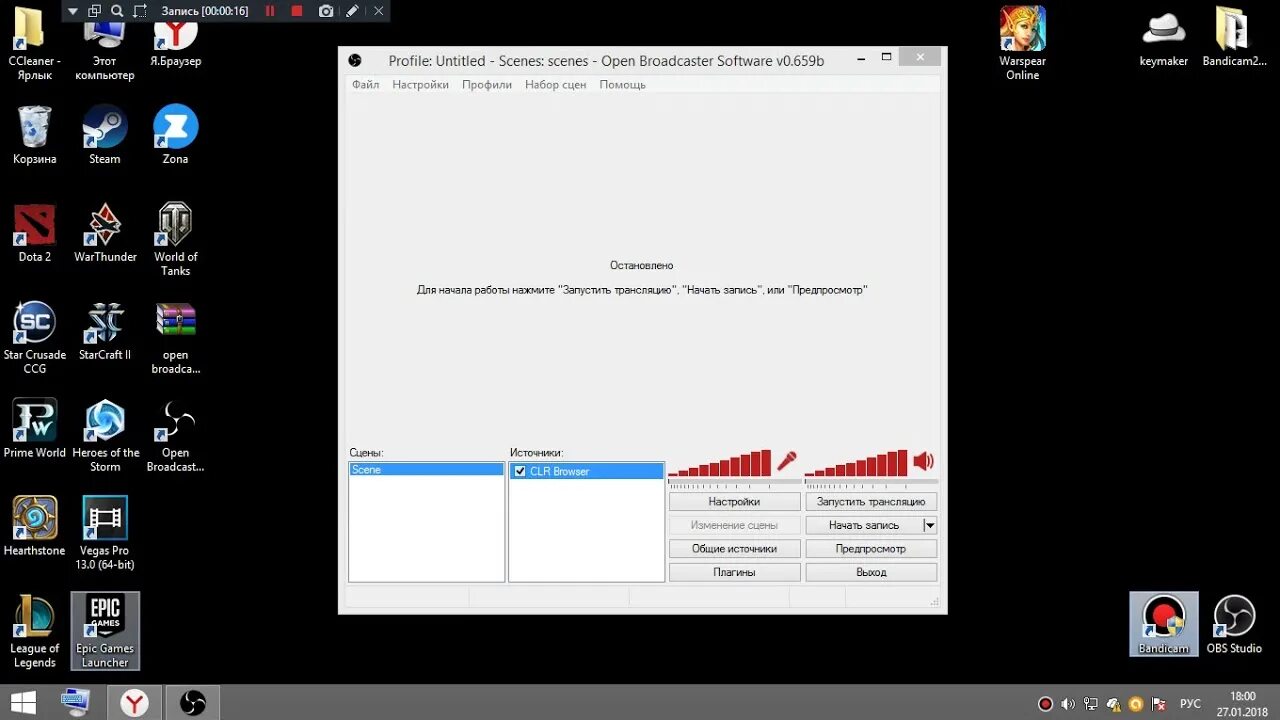Click Action Center flag tray icon

(x=1159, y=704)
